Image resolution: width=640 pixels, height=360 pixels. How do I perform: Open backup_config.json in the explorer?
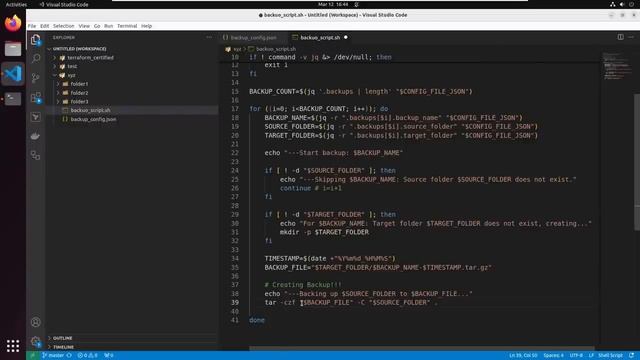click(x=93, y=119)
